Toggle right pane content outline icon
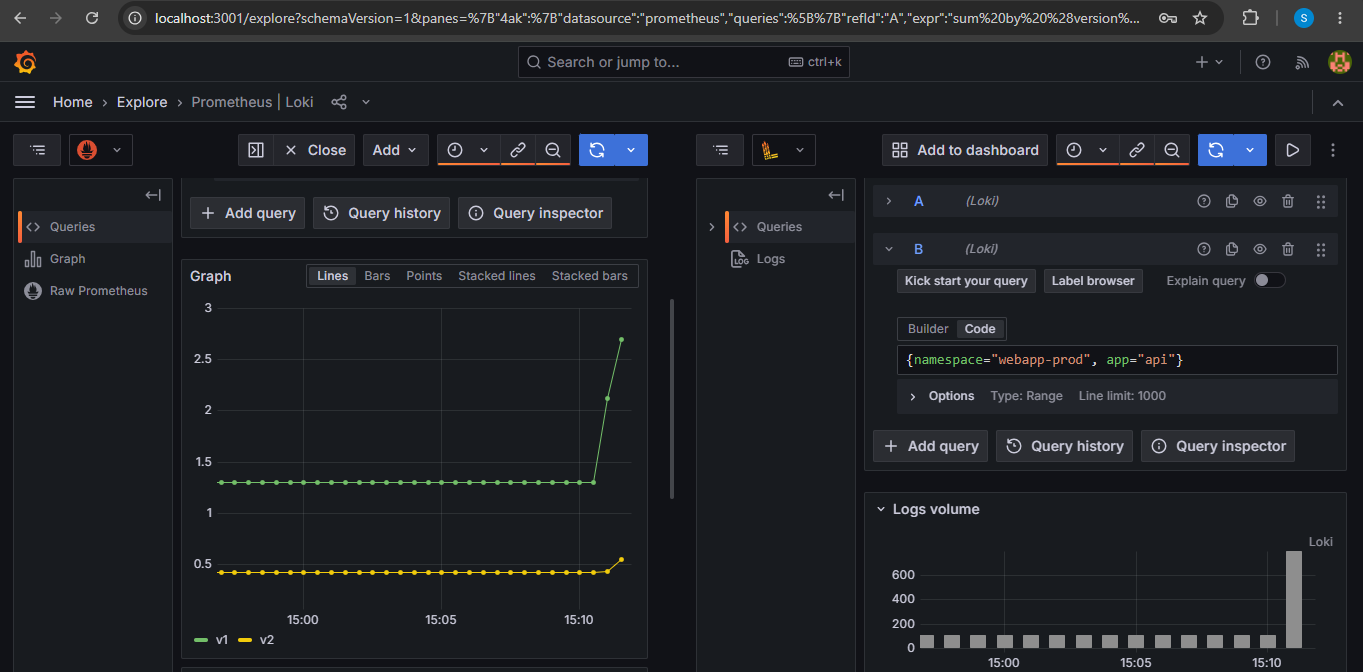This screenshot has height=672, width=1363. coord(720,150)
